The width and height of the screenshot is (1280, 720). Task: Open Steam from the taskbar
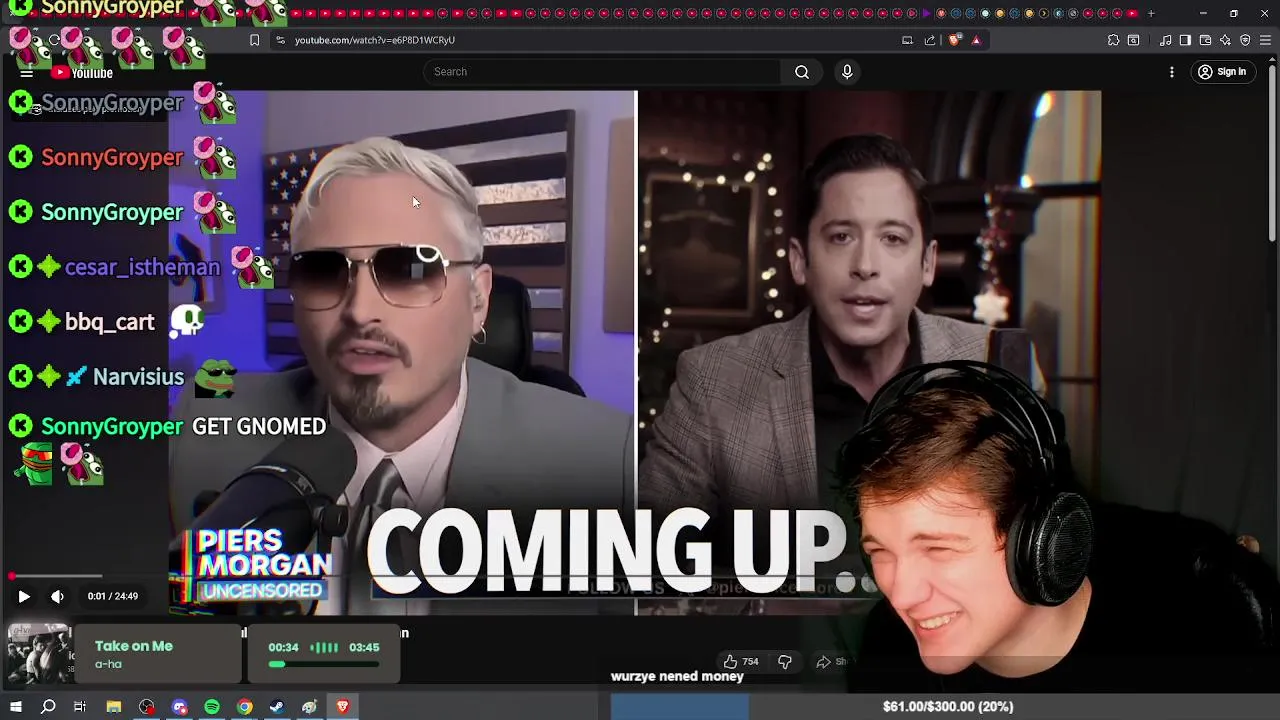click(277, 707)
